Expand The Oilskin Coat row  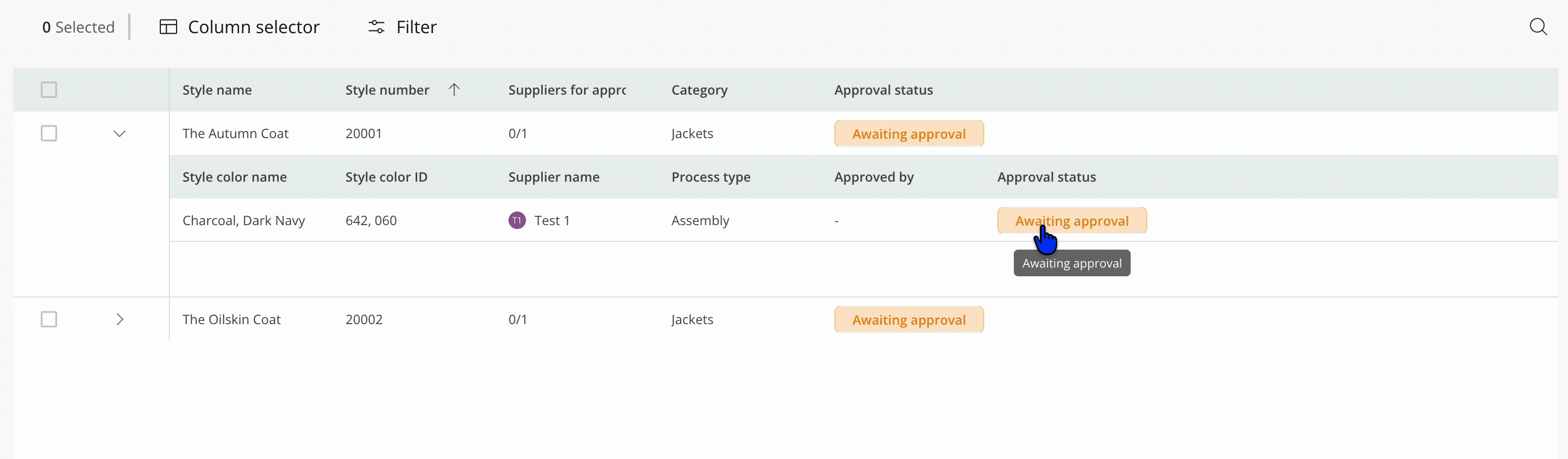(x=120, y=319)
